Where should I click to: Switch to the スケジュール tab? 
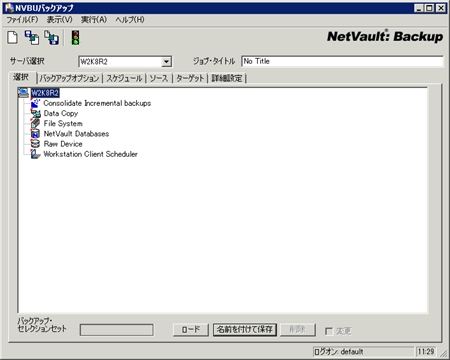(124, 78)
